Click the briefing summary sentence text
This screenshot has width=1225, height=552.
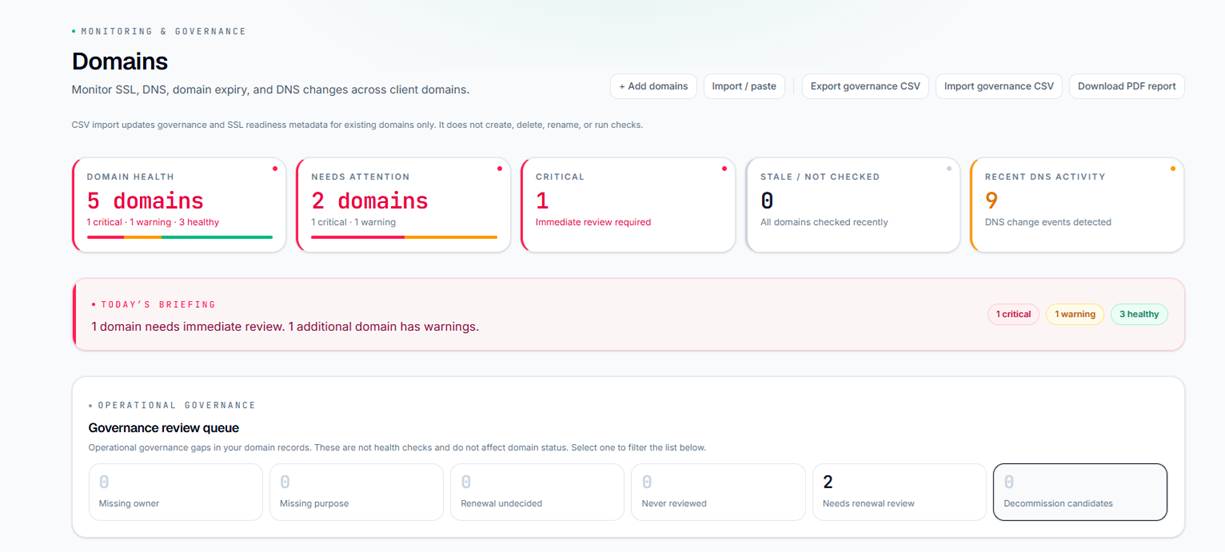[285, 326]
